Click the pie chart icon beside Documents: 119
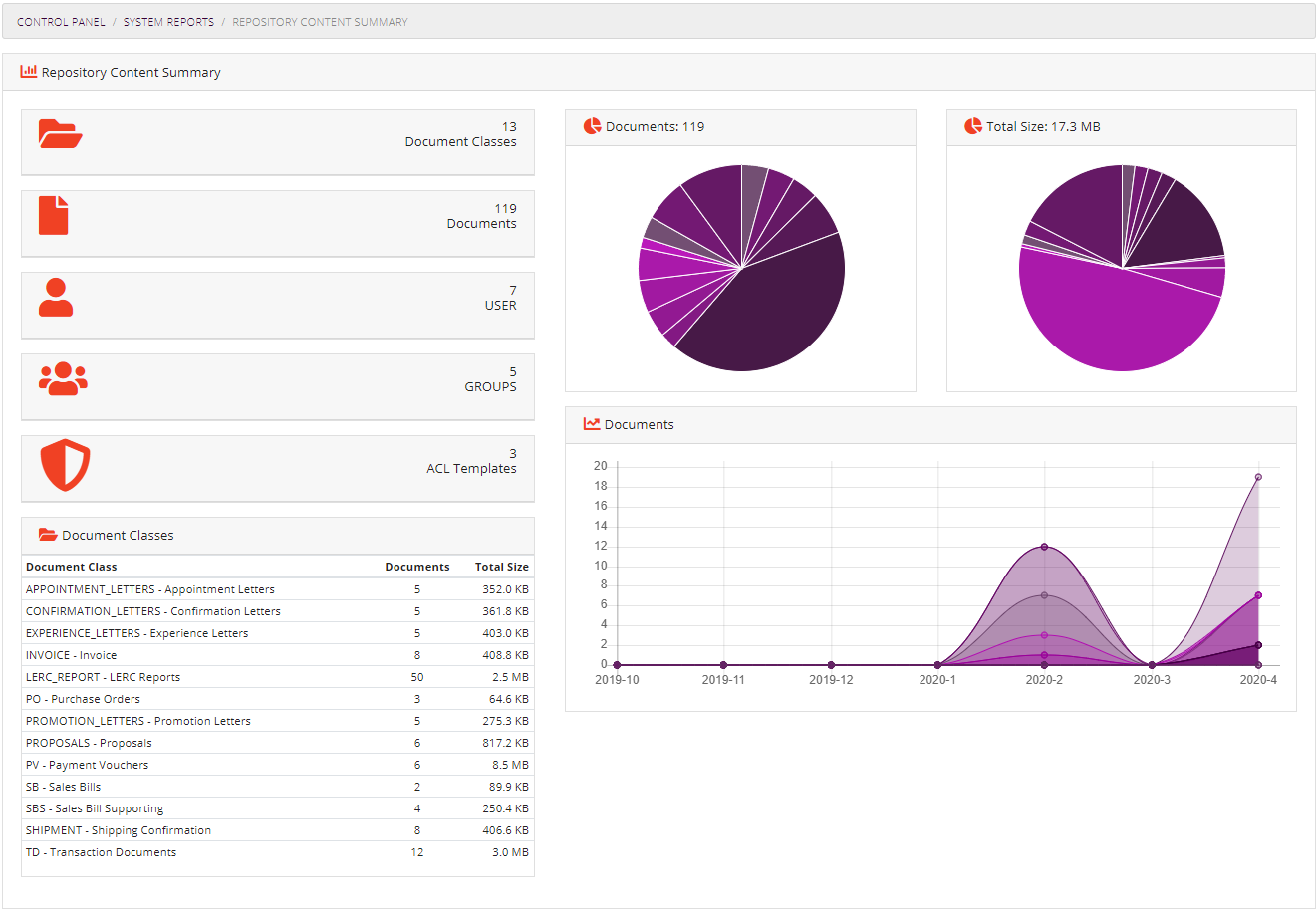The image size is (1316, 922). click(x=592, y=125)
